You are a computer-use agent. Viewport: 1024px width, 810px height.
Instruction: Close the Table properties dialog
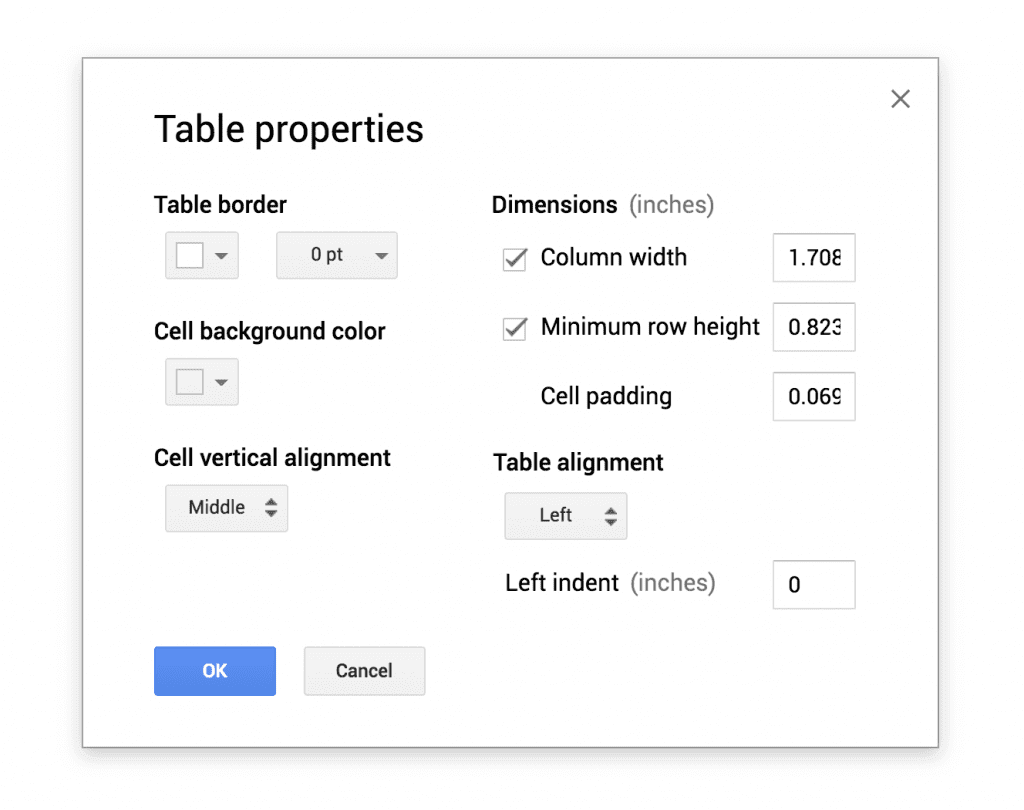click(900, 98)
